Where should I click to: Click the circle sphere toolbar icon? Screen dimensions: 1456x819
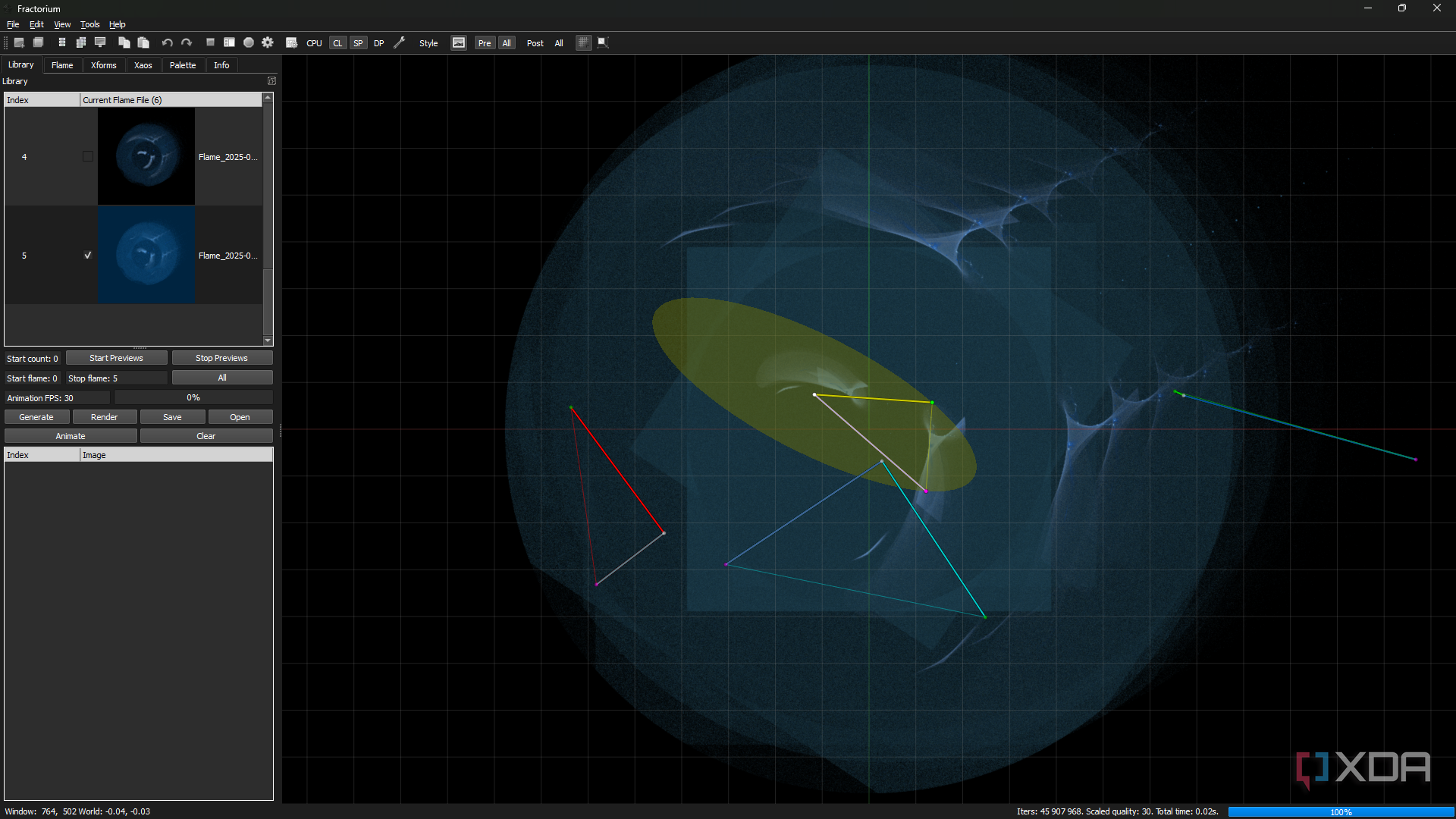(x=248, y=42)
